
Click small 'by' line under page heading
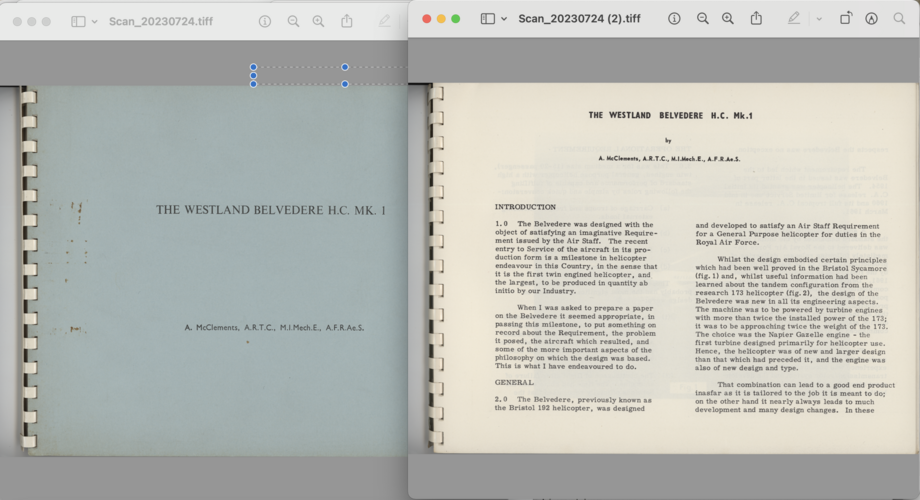(668, 140)
